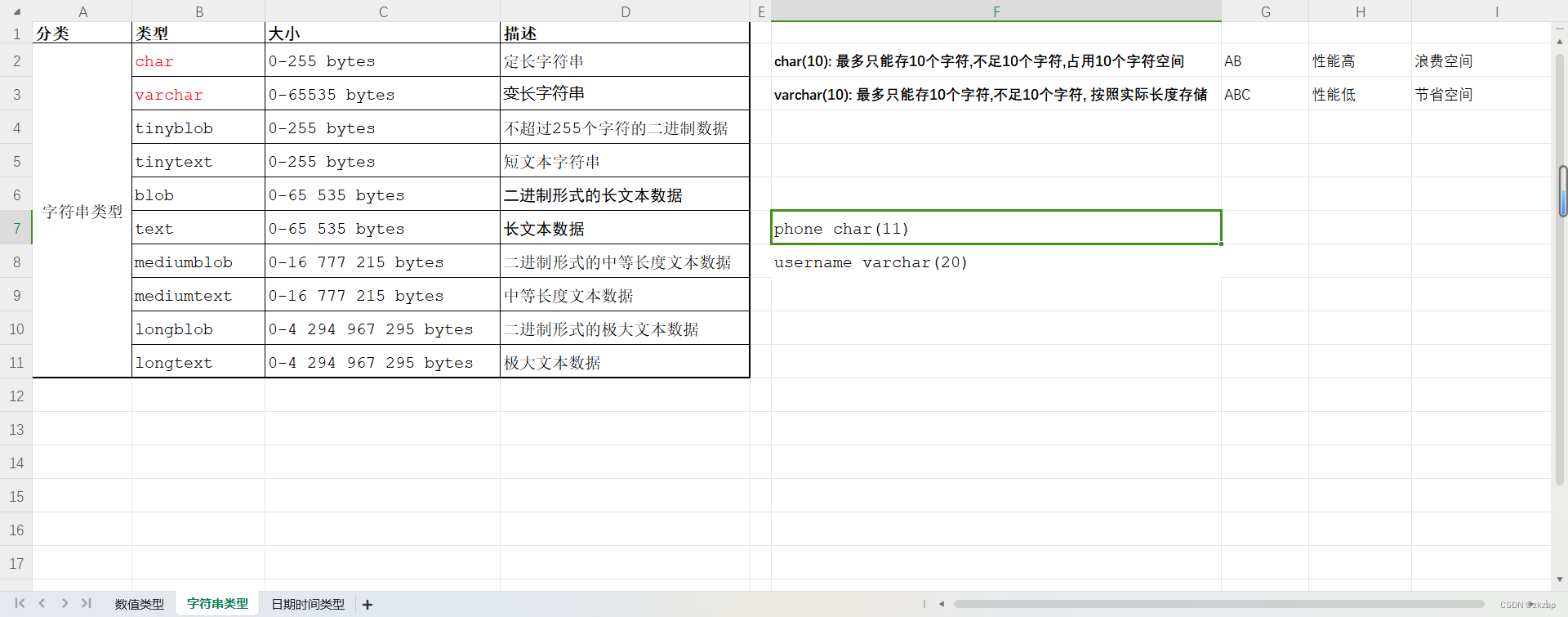
Task: Select column B header
Action: (x=198, y=11)
